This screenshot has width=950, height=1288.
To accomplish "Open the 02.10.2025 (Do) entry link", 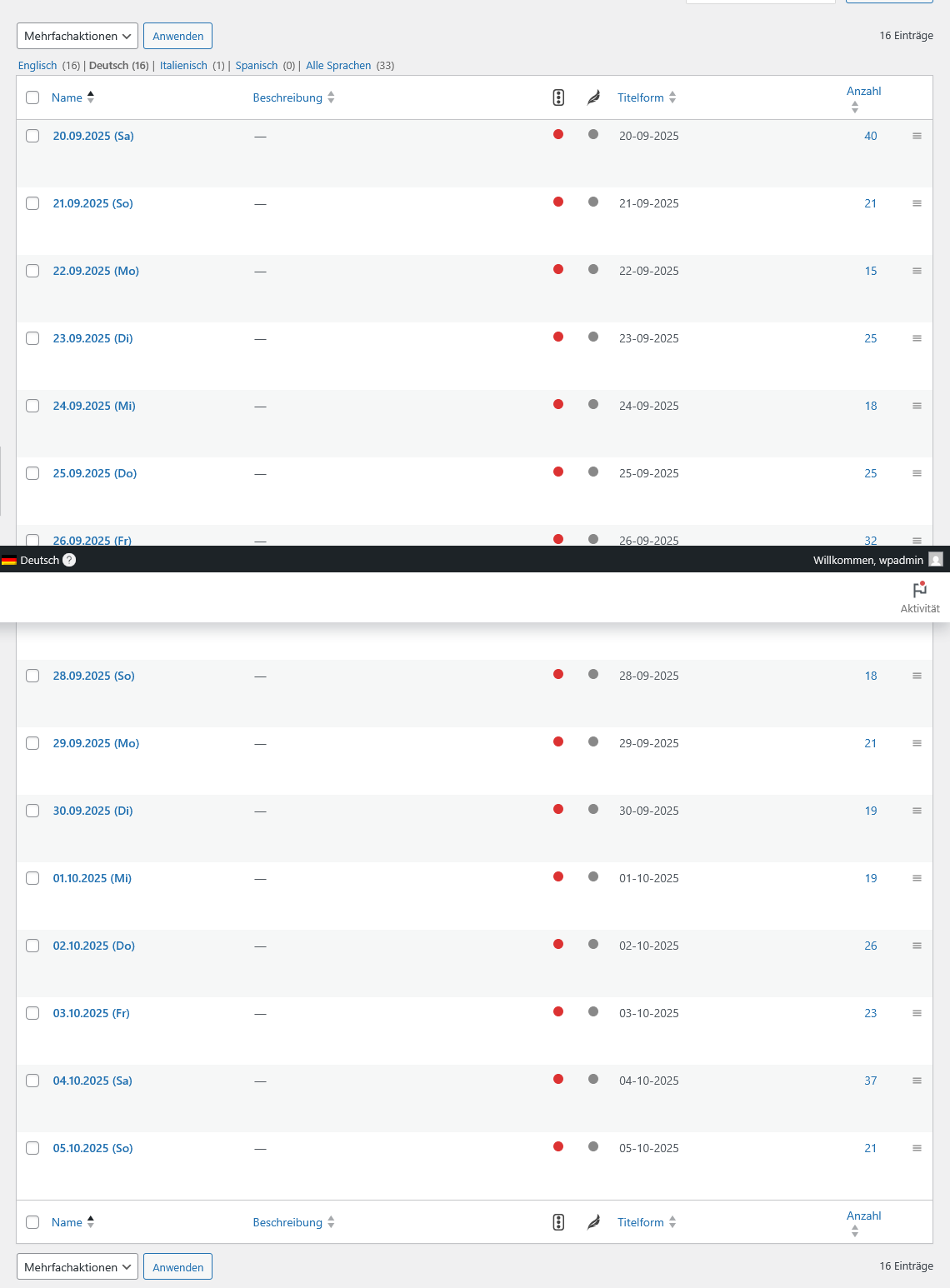I will click(94, 946).
